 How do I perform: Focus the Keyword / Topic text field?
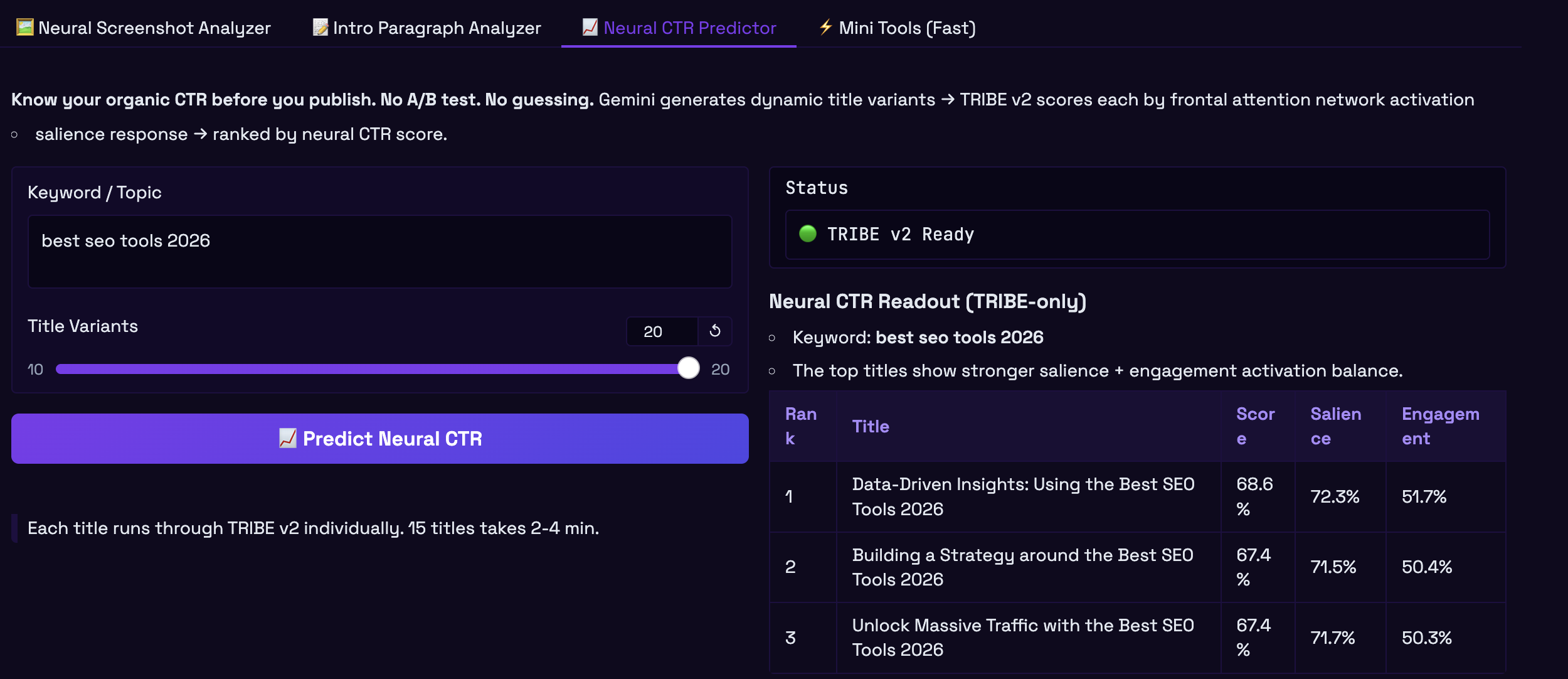coord(379,252)
